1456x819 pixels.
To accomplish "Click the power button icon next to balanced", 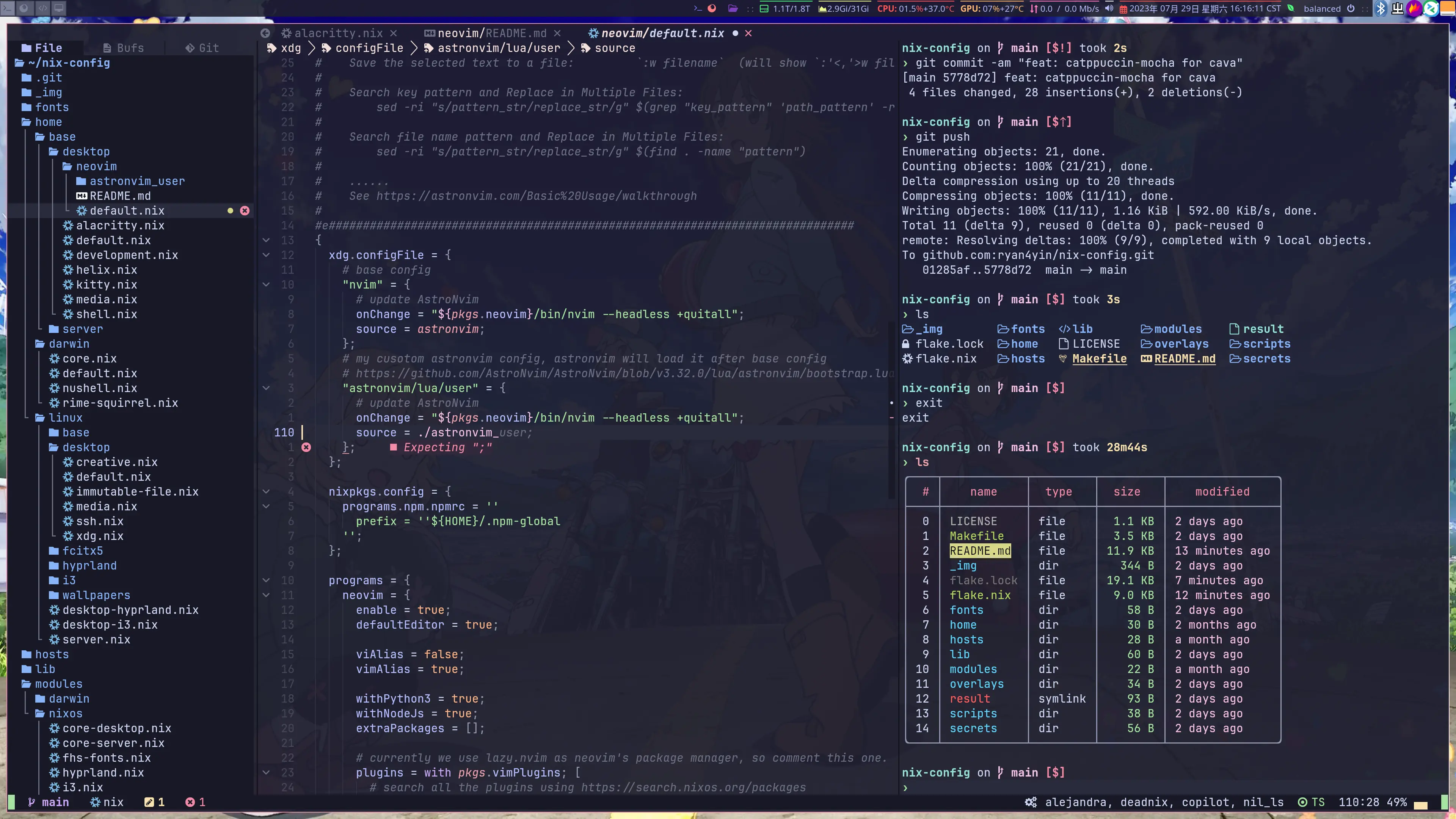I will pos(1351,8).
